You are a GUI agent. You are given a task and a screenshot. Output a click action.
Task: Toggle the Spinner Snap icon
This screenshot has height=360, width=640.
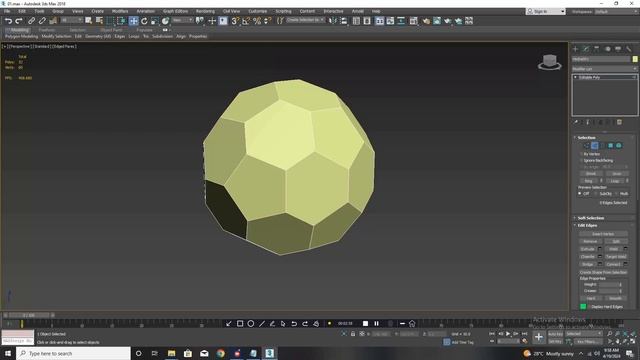click(x=268, y=21)
